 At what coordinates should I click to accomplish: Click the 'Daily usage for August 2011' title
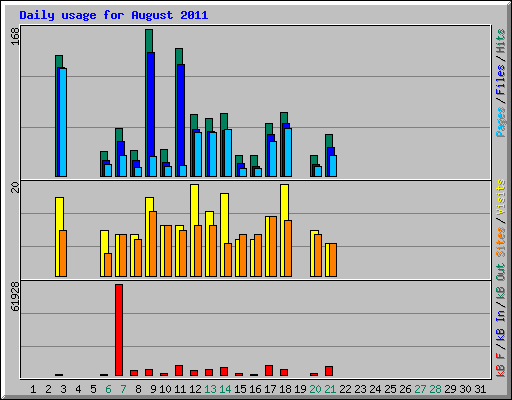114,15
